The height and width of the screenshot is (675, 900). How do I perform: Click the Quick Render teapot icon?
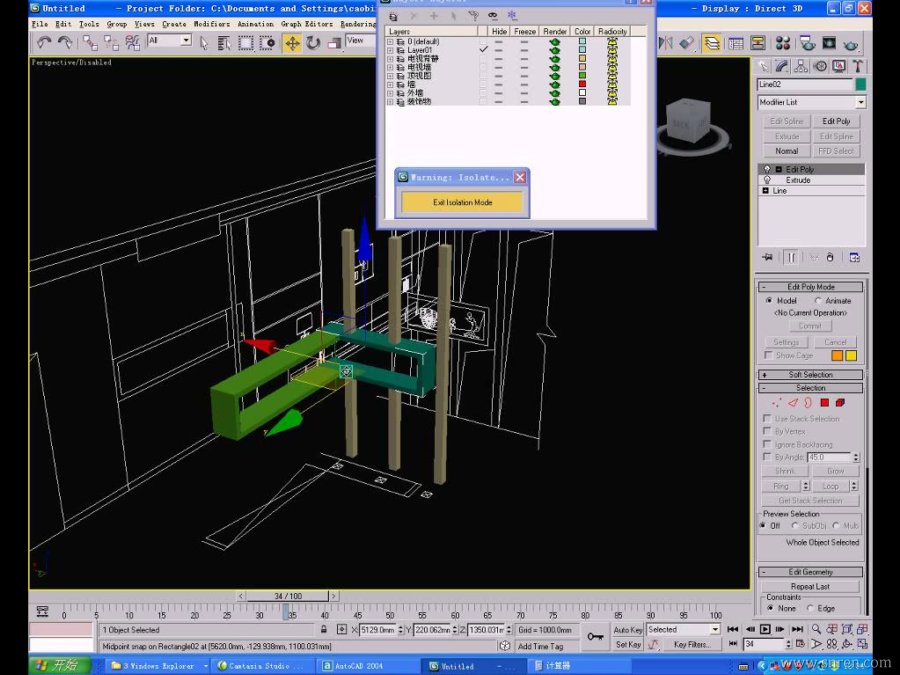851,43
